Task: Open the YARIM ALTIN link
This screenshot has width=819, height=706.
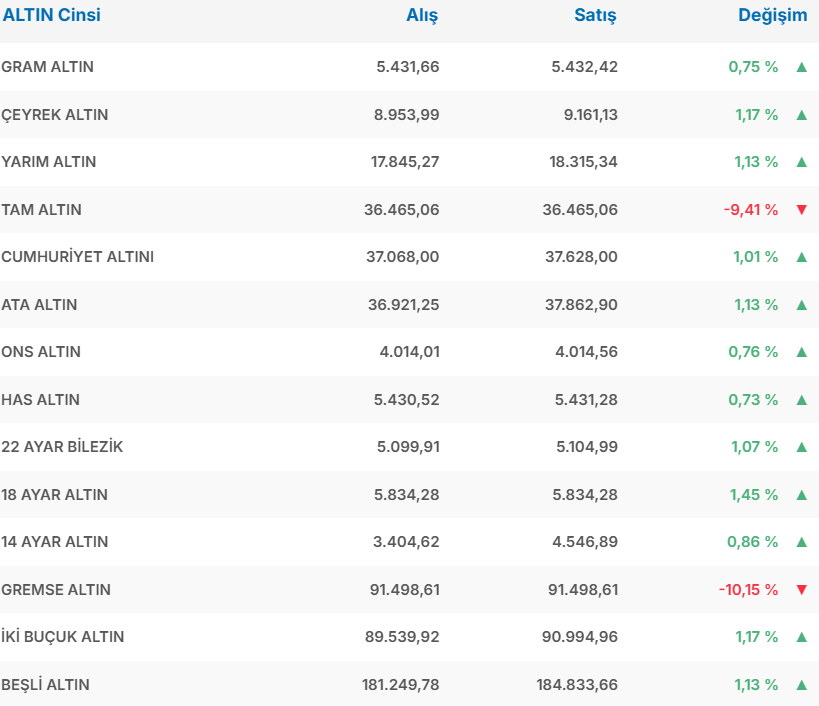Action: click(x=49, y=162)
